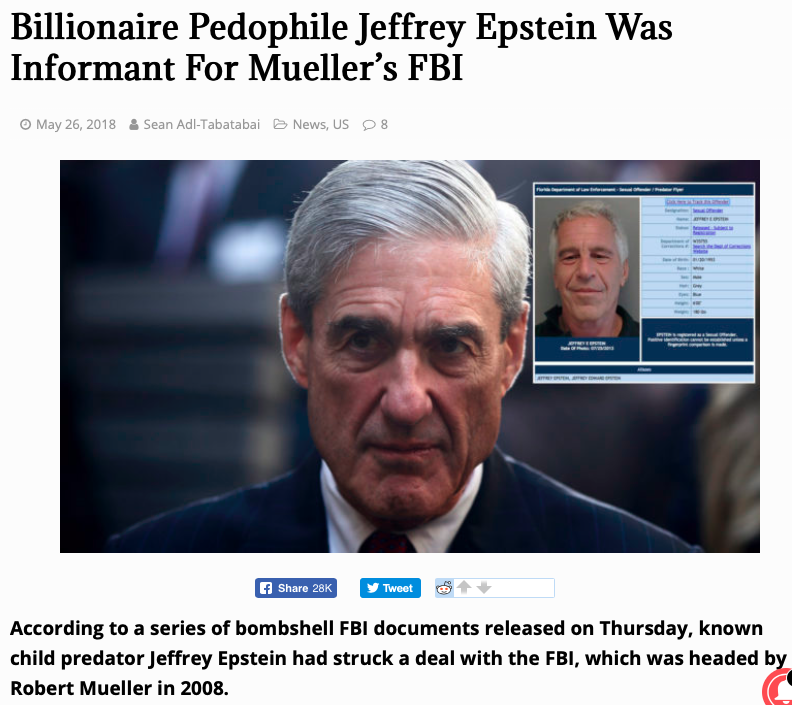
Task: Share article on Facebook (28K)
Action: click(x=296, y=588)
